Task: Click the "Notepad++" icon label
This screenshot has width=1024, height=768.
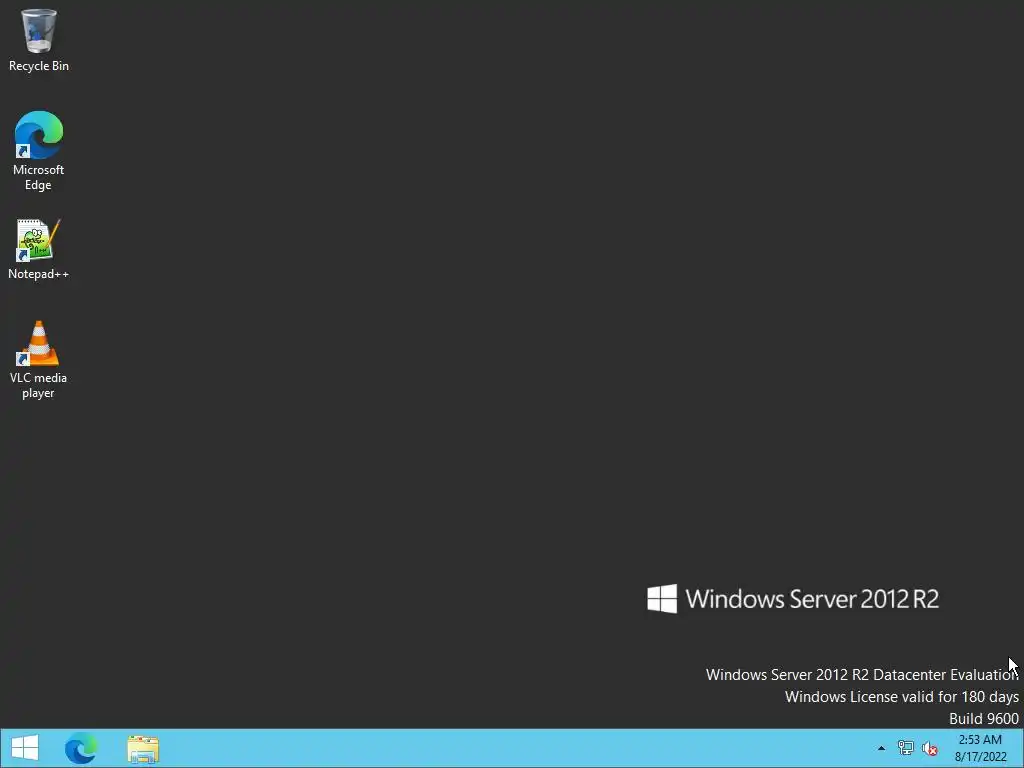Action: pos(39,274)
